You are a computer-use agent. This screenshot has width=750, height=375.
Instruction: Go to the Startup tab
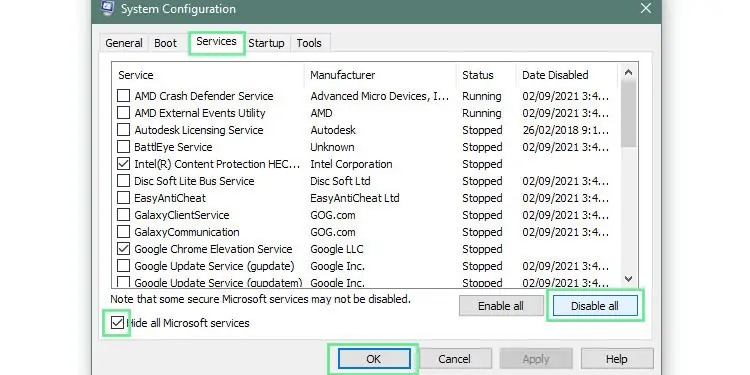pyautogui.click(x=266, y=43)
